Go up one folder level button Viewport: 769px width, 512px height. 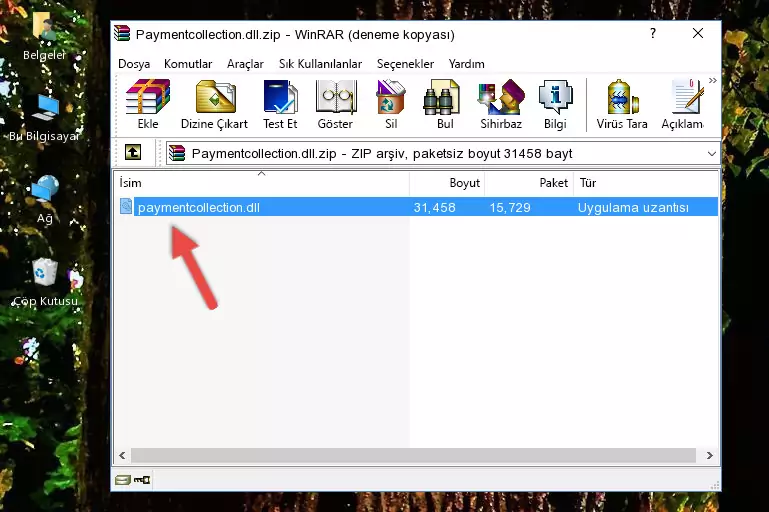[133, 153]
